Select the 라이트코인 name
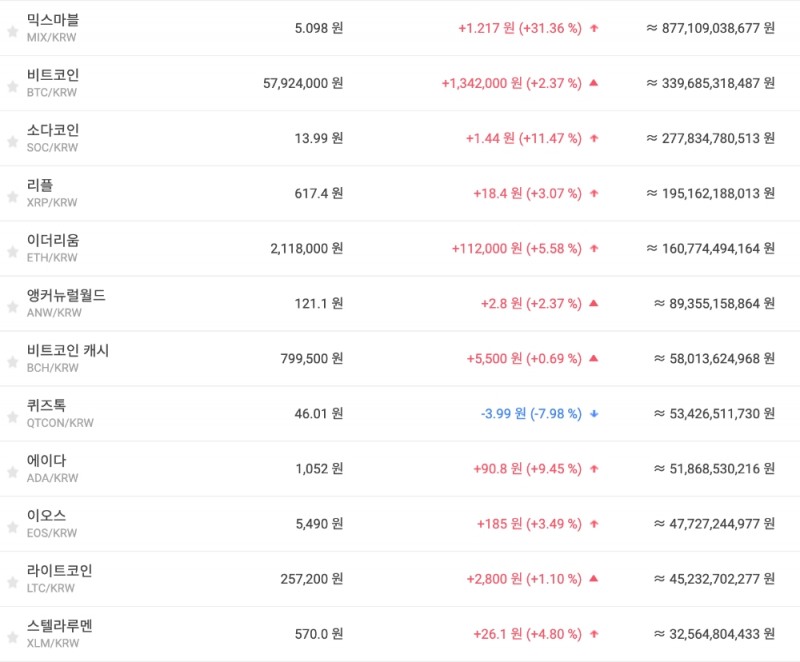 (x=59, y=571)
